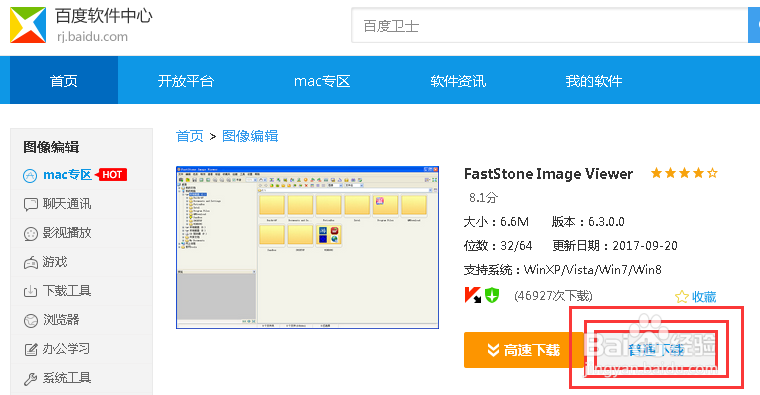Click the 系统工具 wrench icon

click(31, 379)
